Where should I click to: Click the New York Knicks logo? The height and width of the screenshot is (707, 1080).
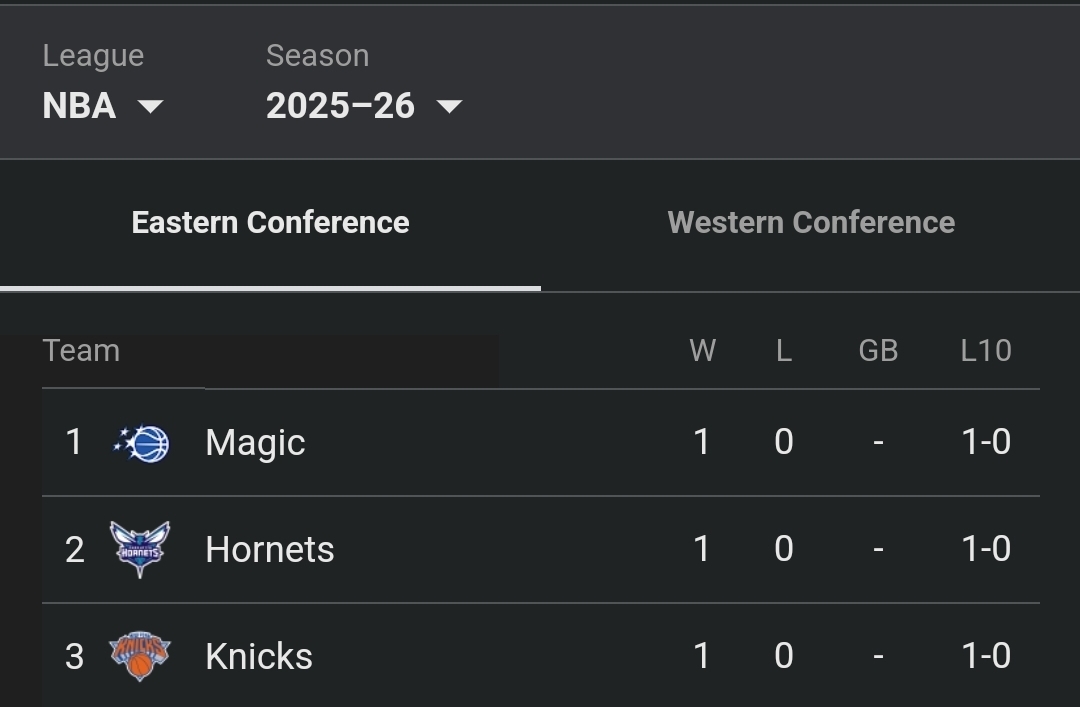[140, 656]
